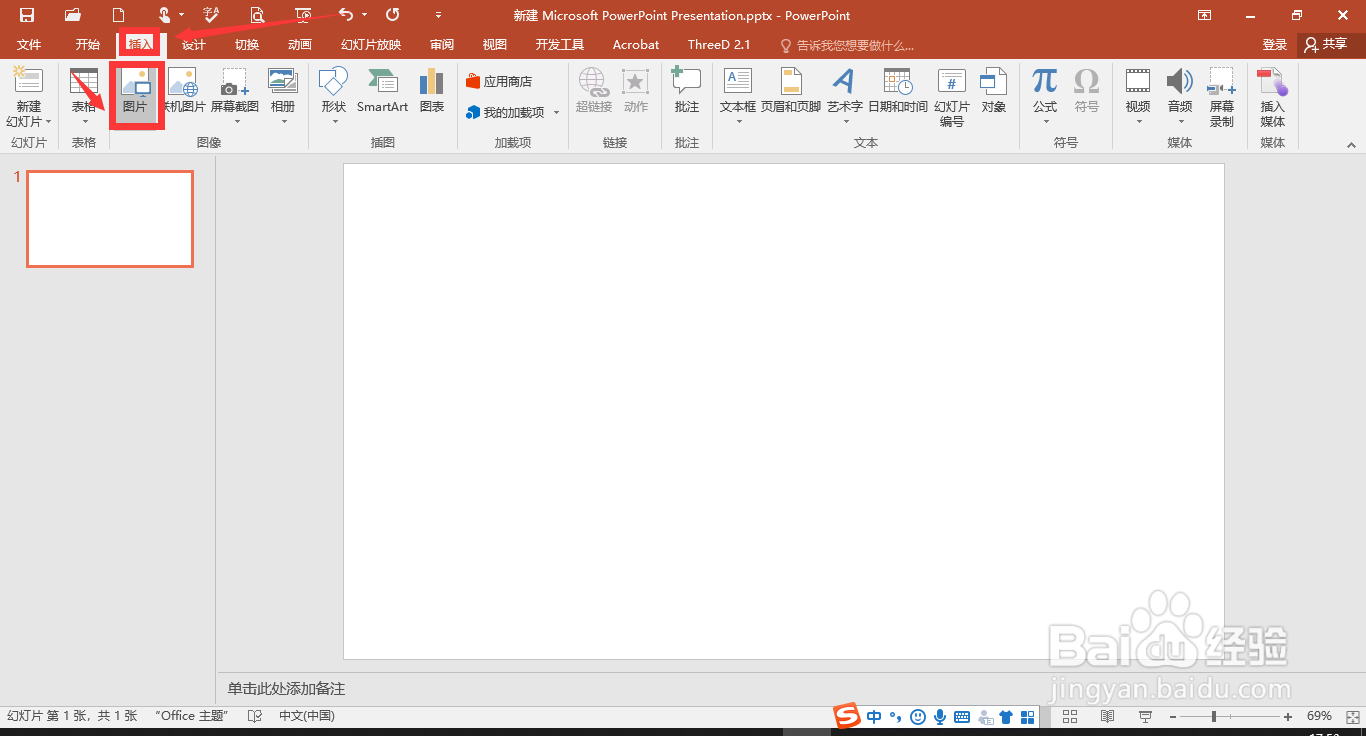Open the 视图 (View) tab
The image size is (1366, 736).
(x=495, y=45)
